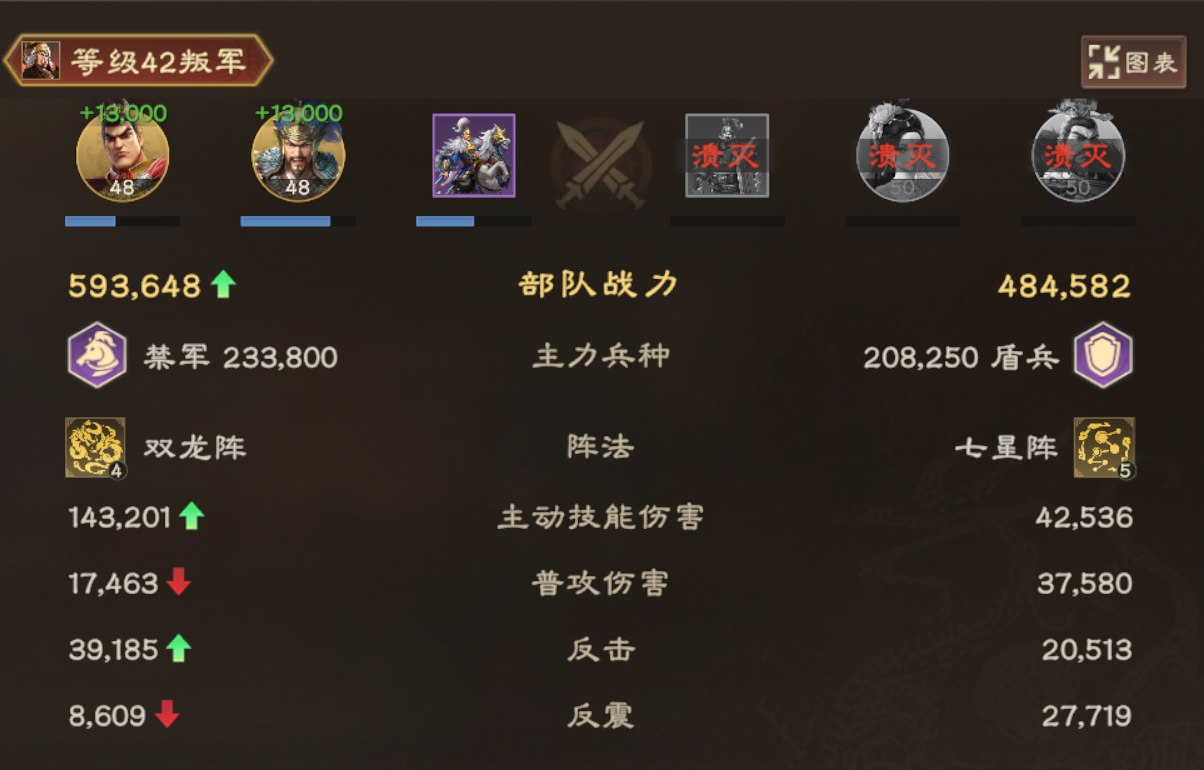This screenshot has height=770, width=1204.
Task: Click red down arrow beside 17,463
Action: pos(179,582)
